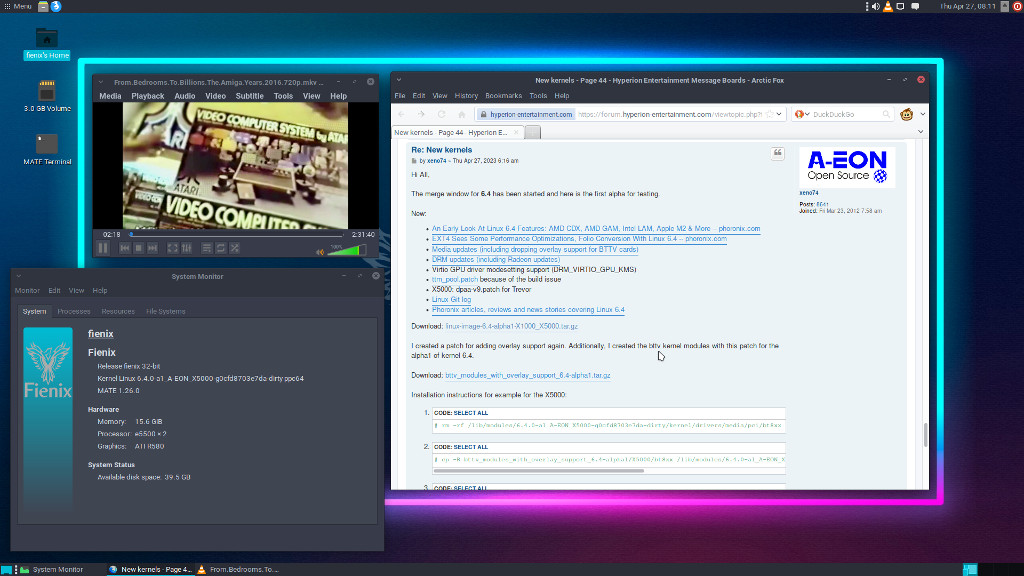Stop the VLC playback
The image size is (1024, 576).
pos(138,248)
